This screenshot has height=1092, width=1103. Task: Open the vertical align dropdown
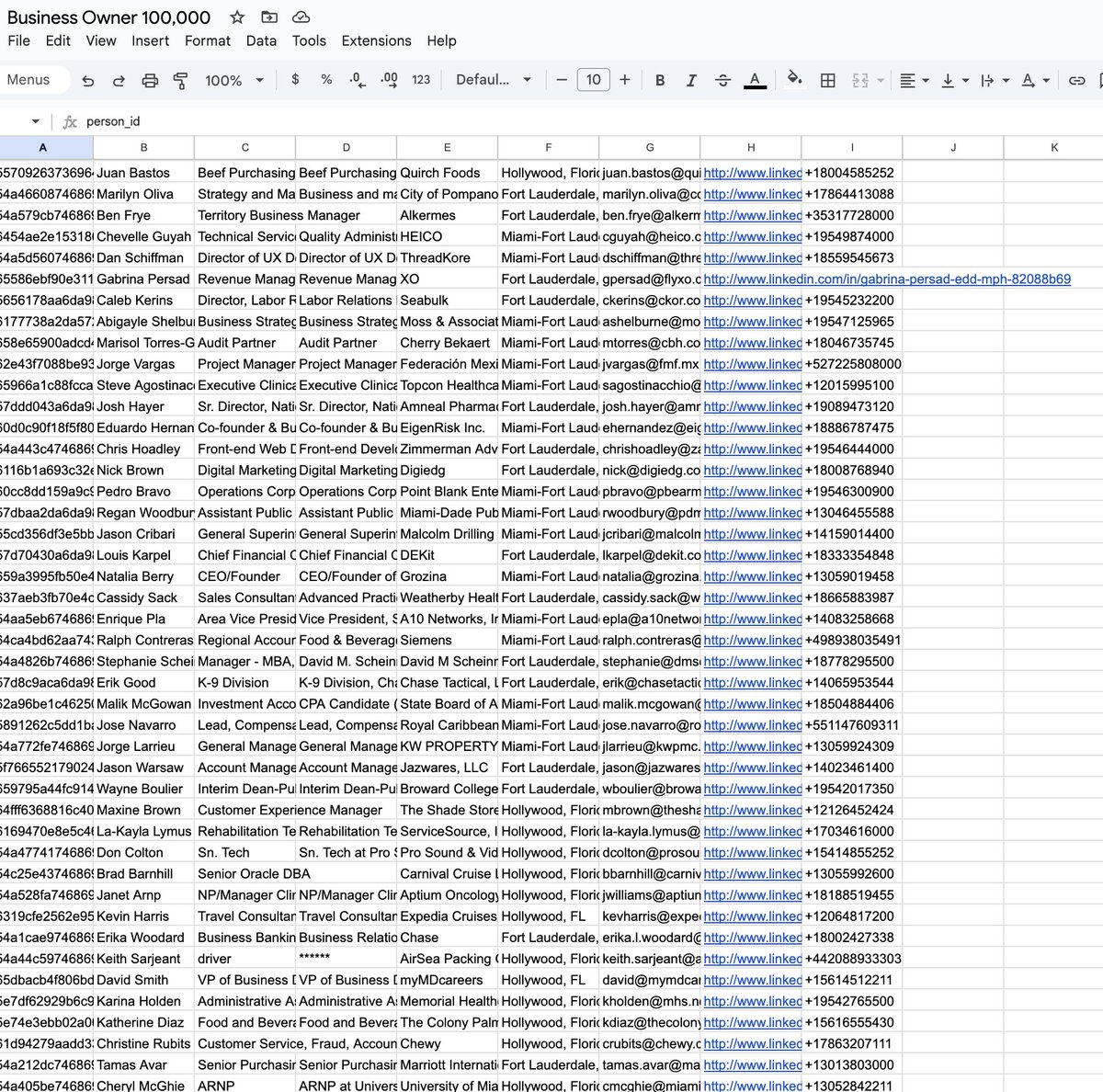pyautogui.click(x=954, y=81)
